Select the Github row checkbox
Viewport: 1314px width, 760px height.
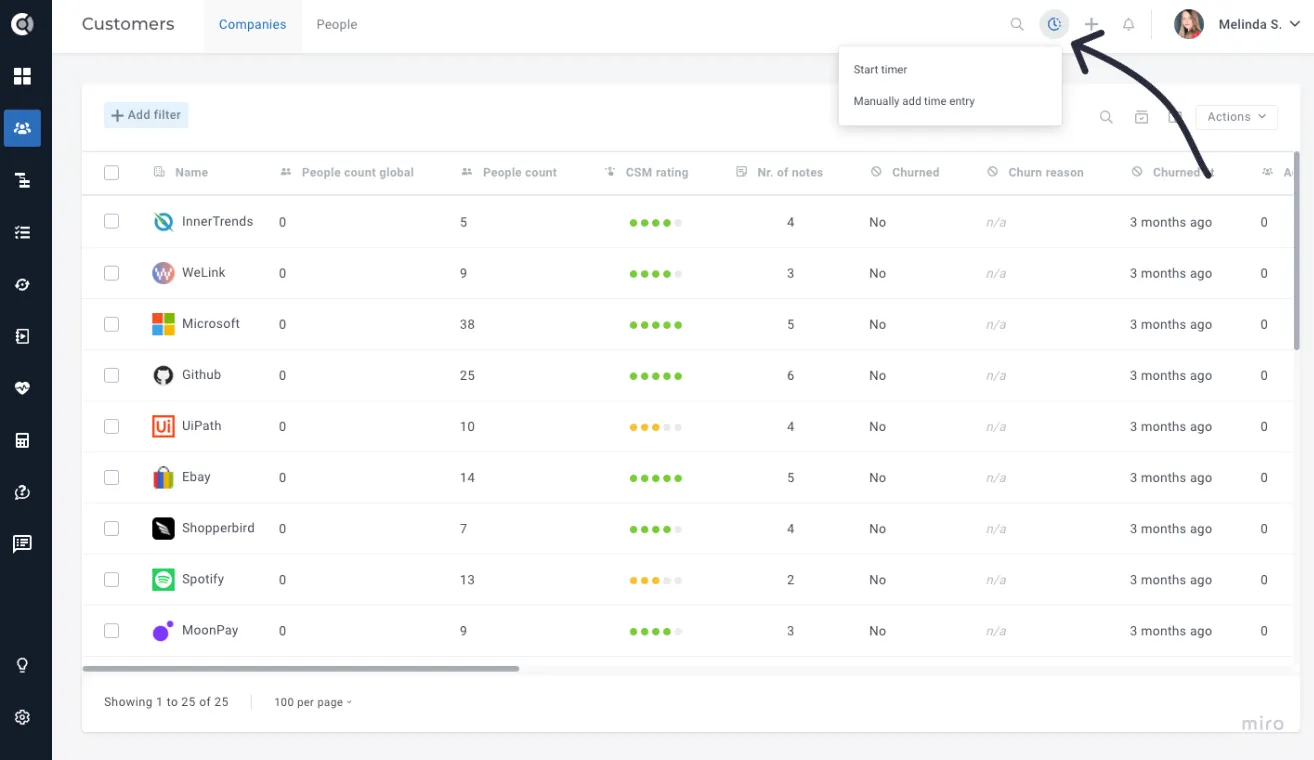click(x=111, y=375)
